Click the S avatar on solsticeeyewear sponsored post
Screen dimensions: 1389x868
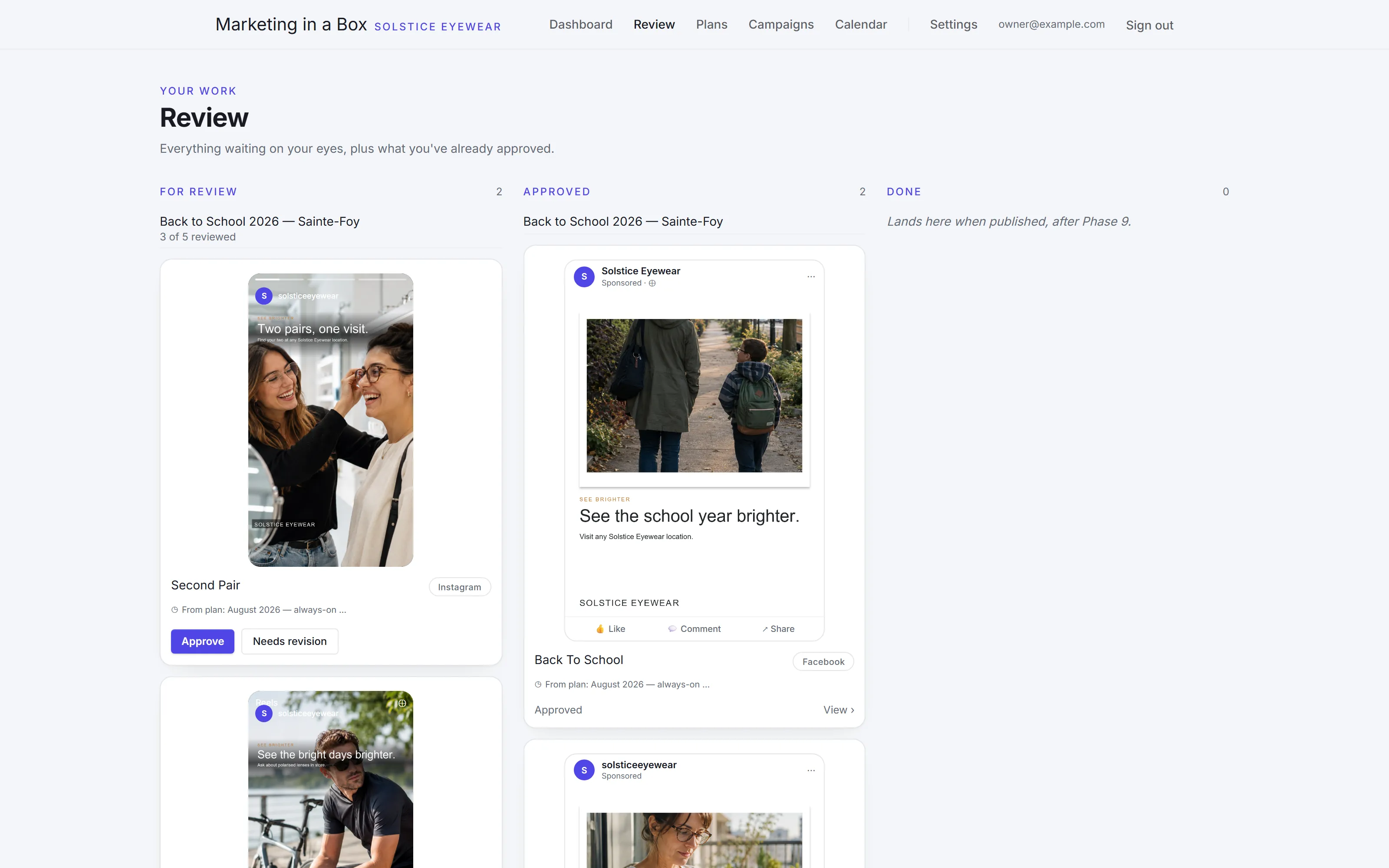coord(584,770)
